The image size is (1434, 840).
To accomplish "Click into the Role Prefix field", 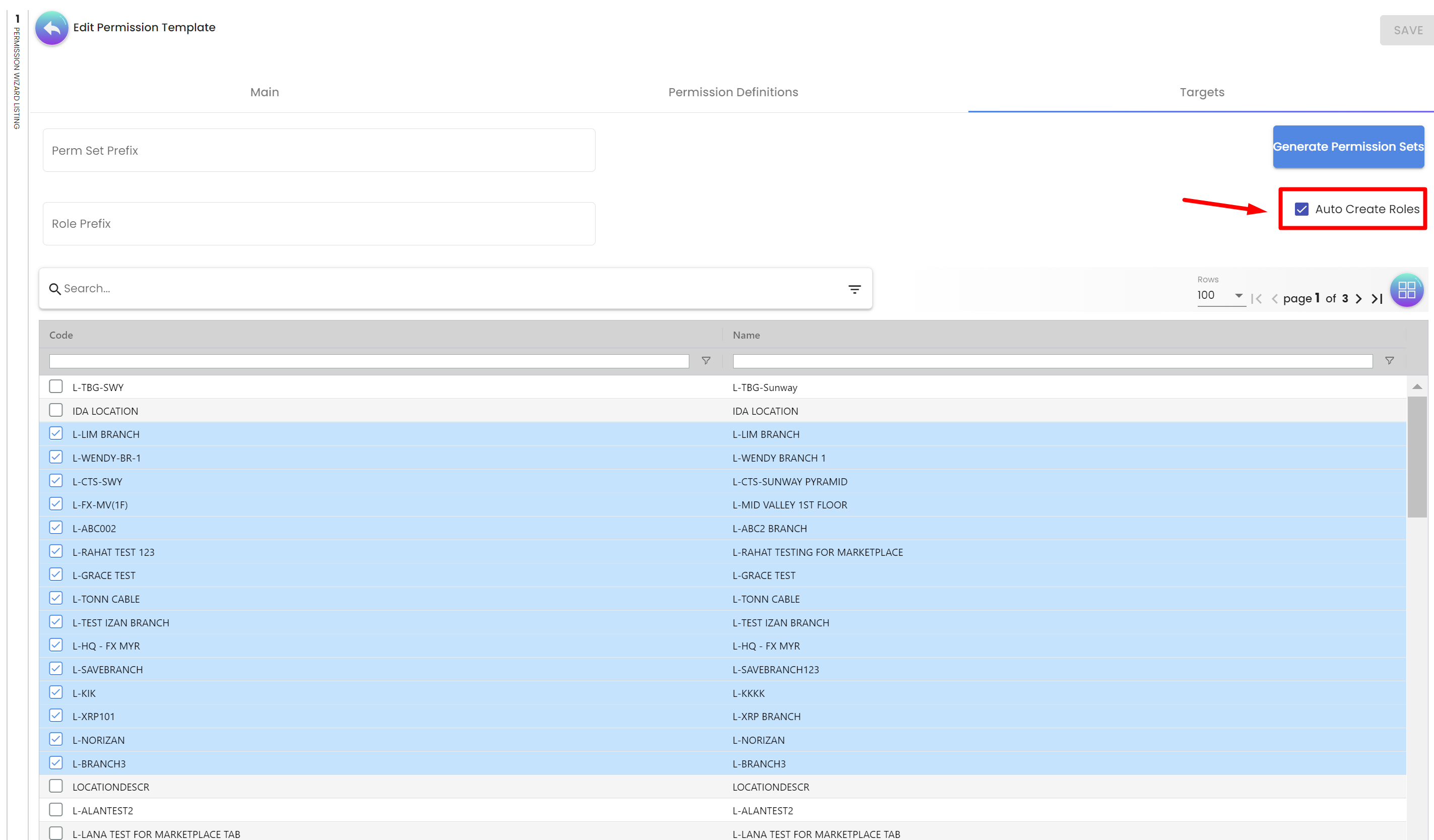I will 318,224.
